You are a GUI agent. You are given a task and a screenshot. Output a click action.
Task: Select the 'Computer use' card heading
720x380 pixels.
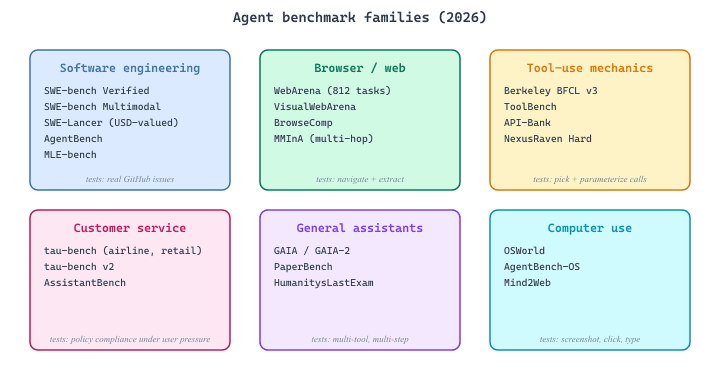tap(590, 228)
